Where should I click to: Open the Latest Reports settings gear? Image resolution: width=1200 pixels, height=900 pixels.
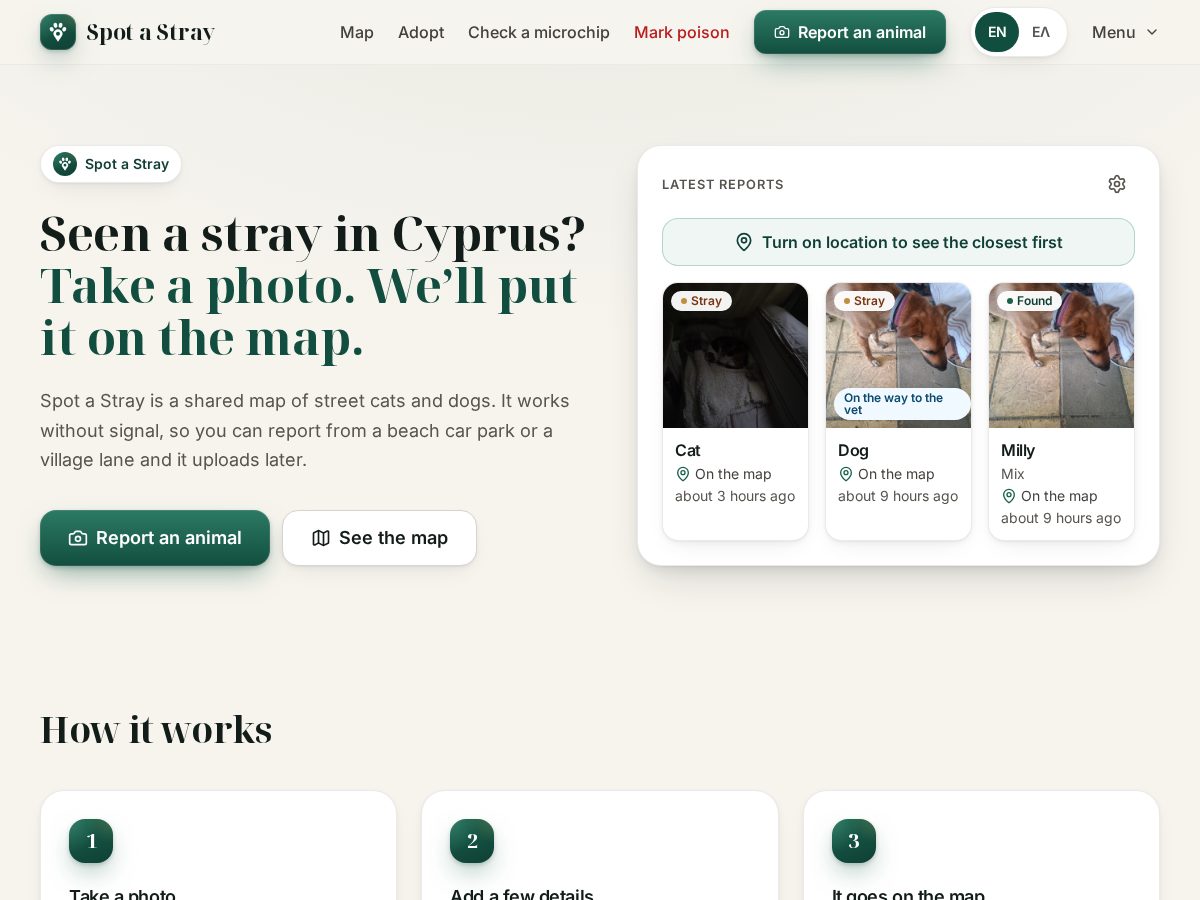[x=1117, y=184]
